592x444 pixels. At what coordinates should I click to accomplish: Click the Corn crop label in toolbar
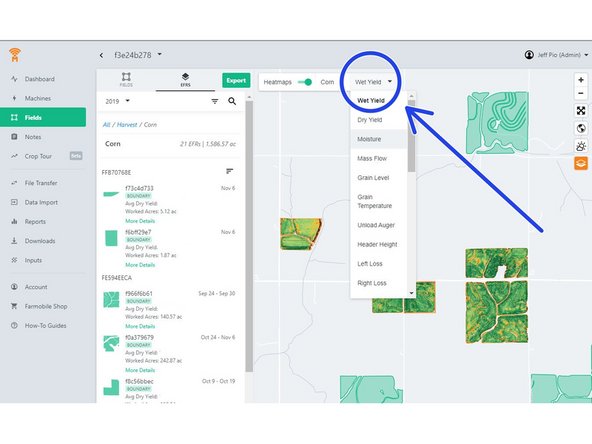pos(327,82)
